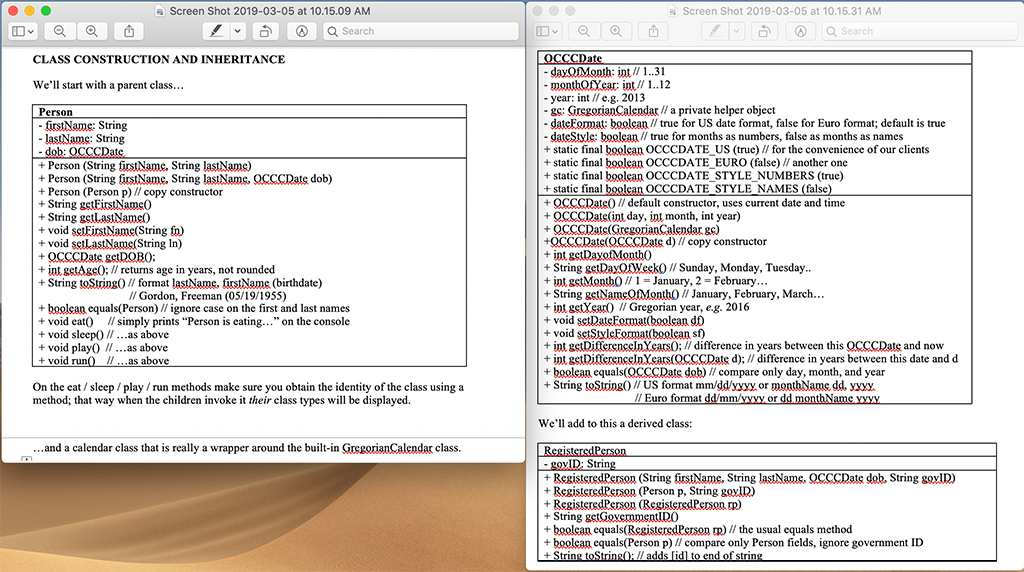Image resolution: width=1024 pixels, height=572 pixels.
Task: Click 'Person (Person p) // copy constructor' line
Action: [131, 191]
